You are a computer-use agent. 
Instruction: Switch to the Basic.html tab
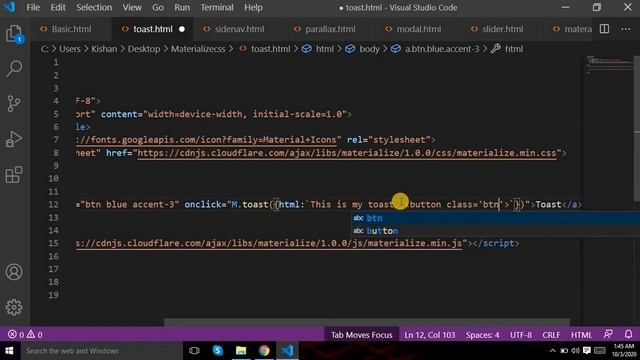71,29
